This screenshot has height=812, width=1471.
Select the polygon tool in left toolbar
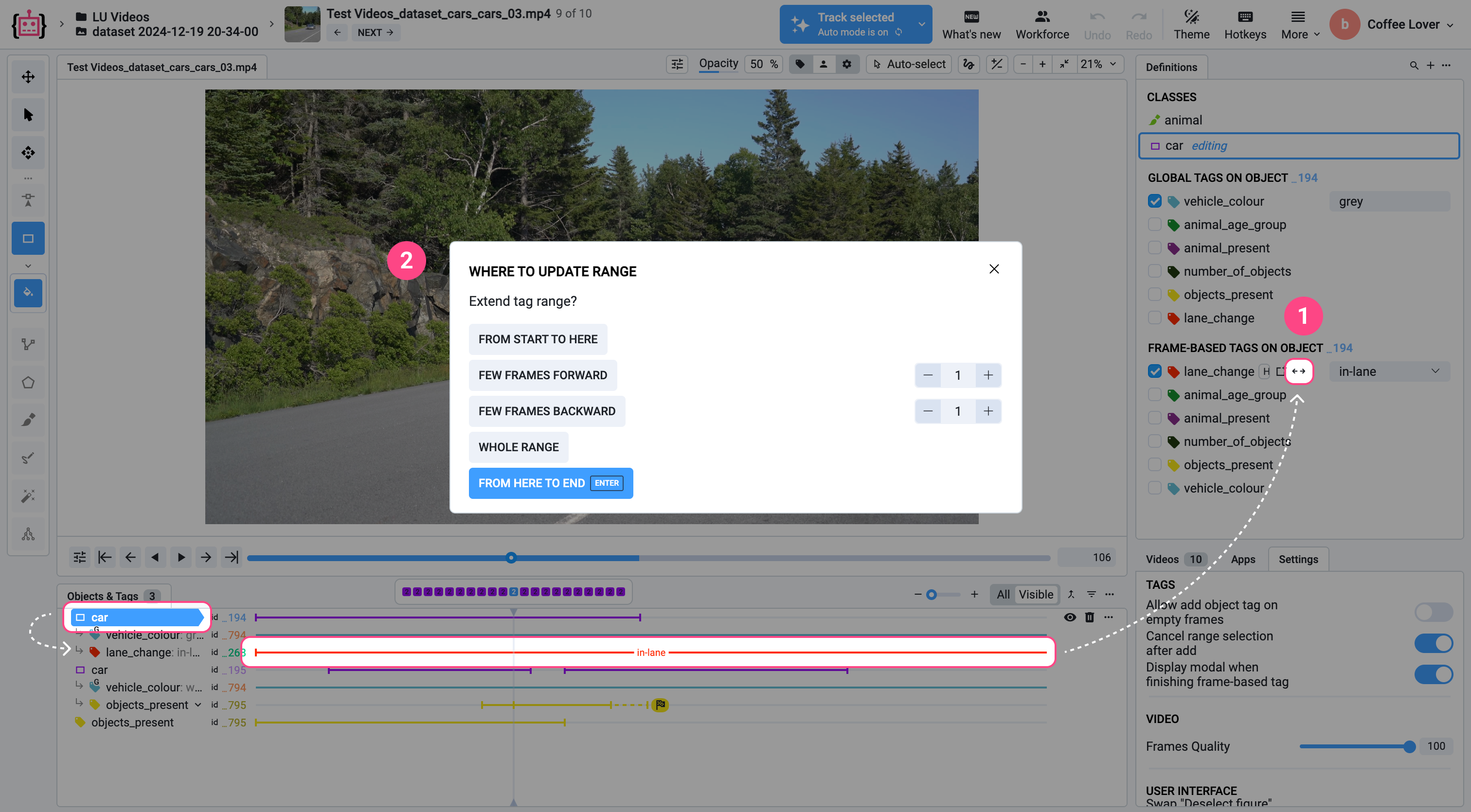tap(28, 382)
